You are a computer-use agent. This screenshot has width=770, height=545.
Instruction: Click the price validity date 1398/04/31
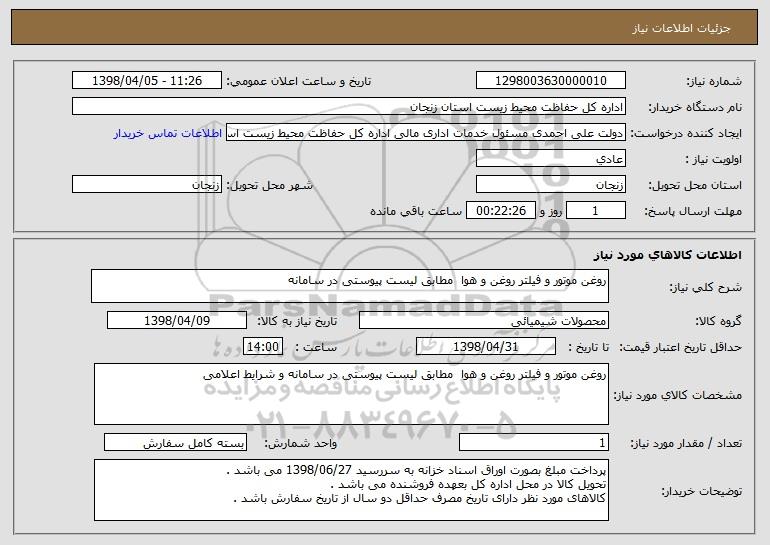pos(486,347)
